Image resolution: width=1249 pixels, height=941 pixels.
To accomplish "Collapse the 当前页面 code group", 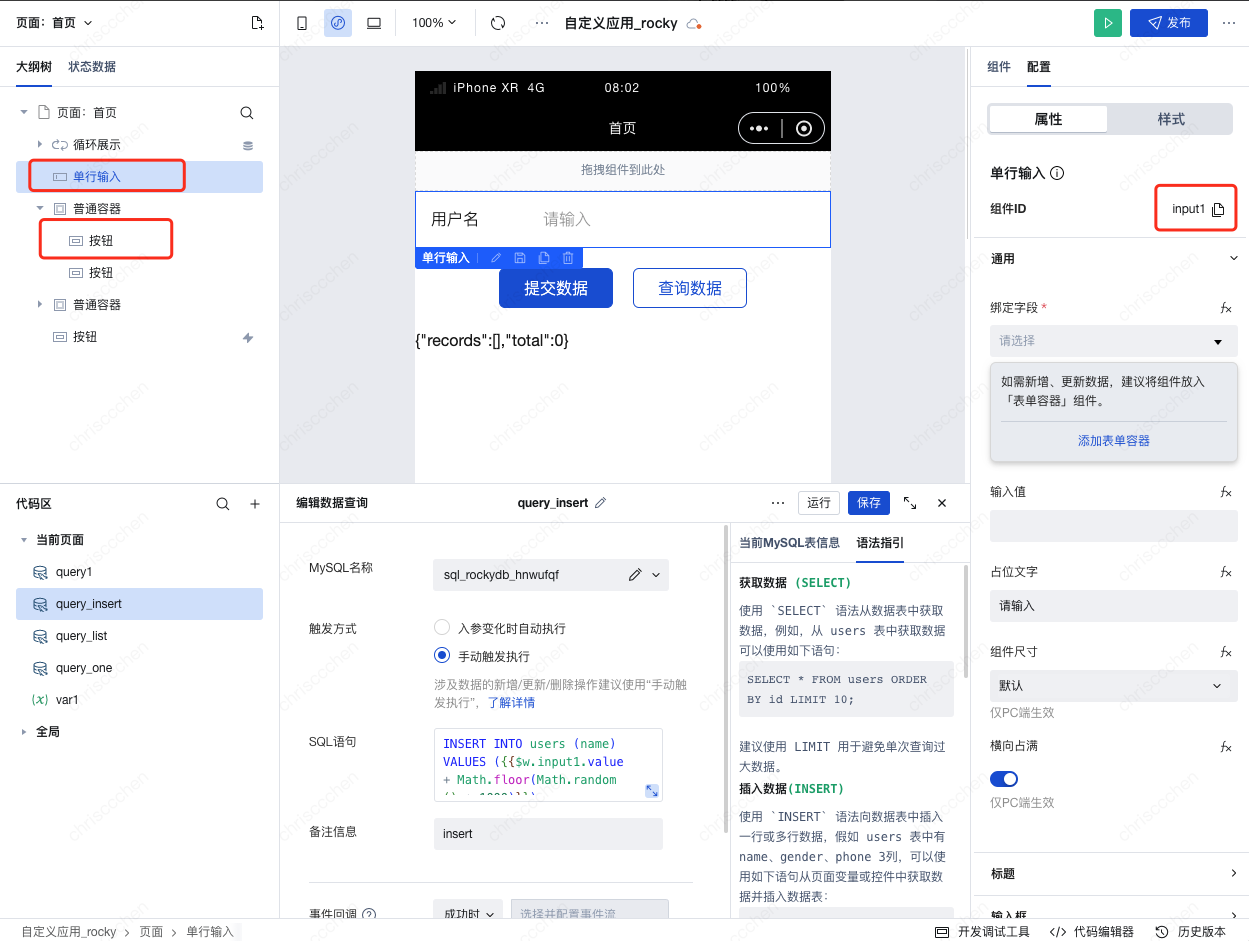I will click(24, 540).
